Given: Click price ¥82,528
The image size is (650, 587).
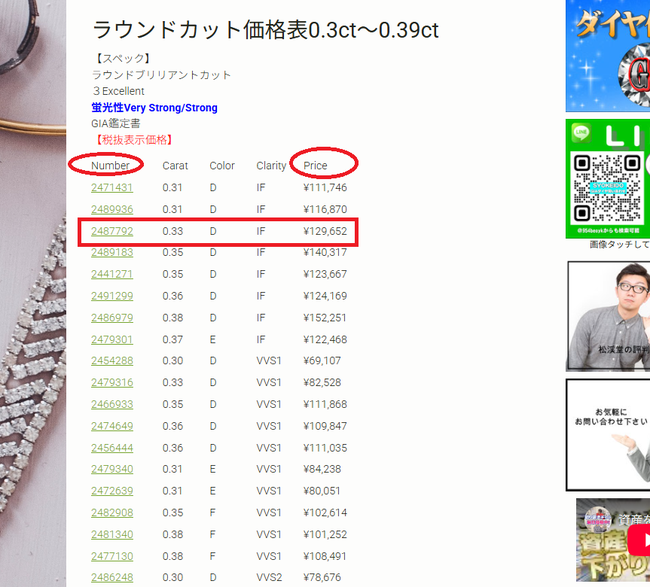Looking at the screenshot, I should (322, 382).
